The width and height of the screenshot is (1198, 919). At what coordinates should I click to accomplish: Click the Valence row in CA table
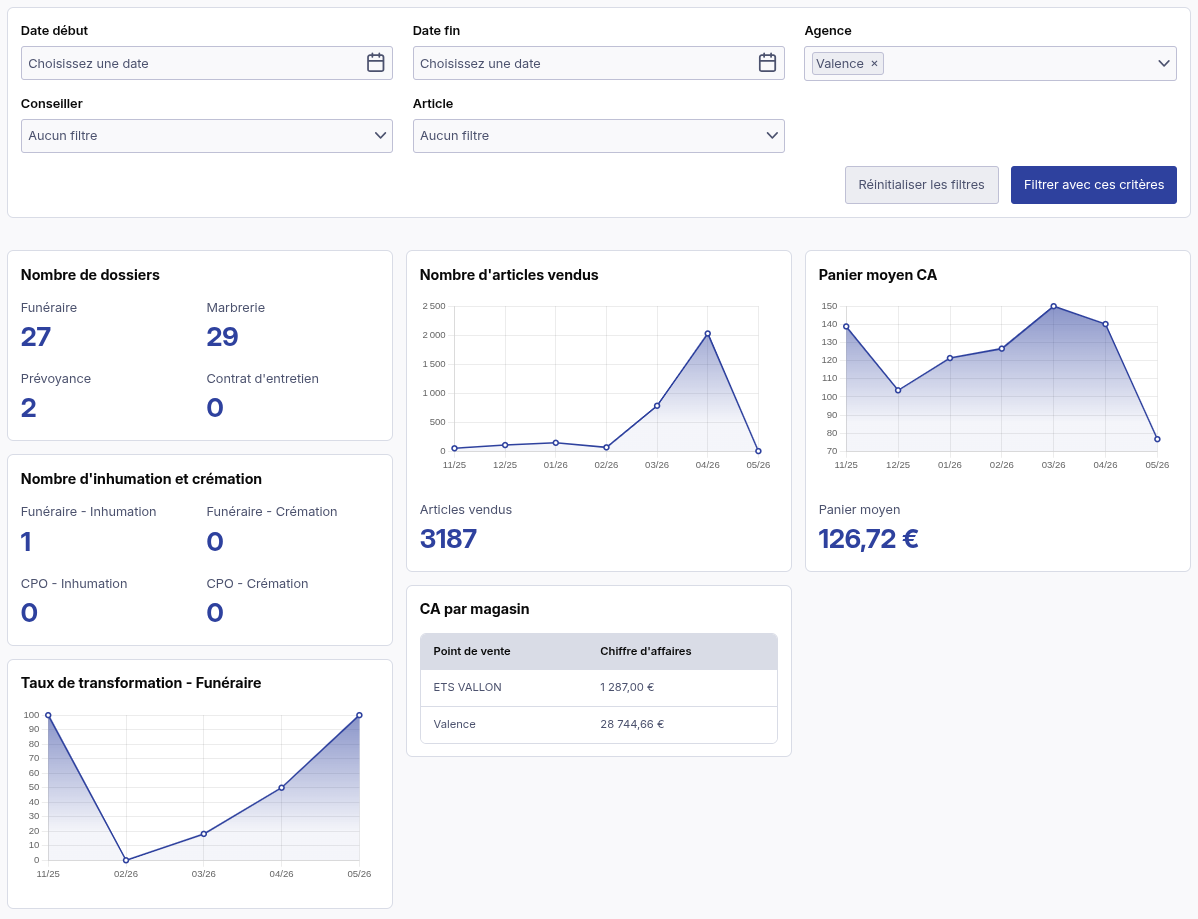click(598, 724)
